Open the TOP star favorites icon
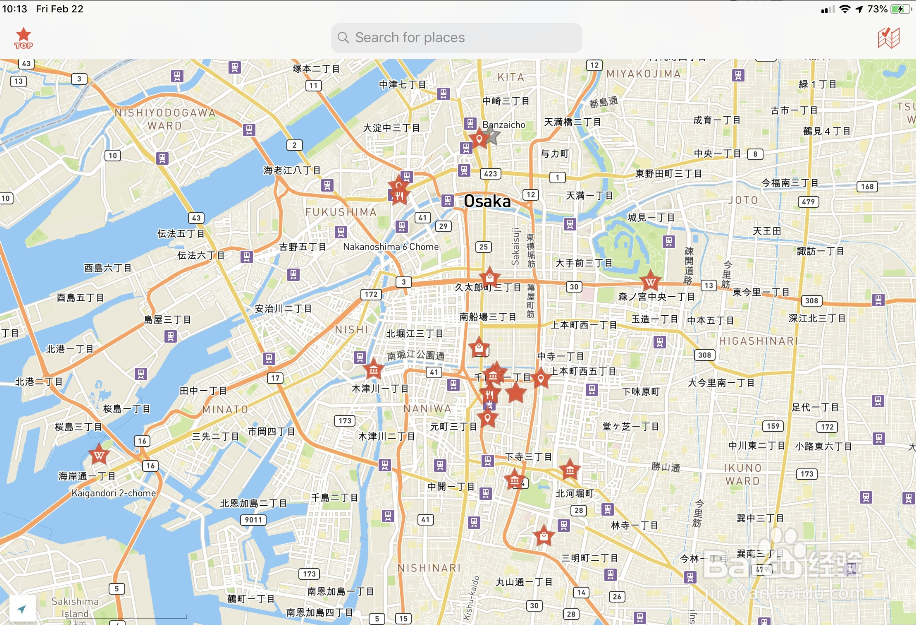The width and height of the screenshot is (916, 625). coord(23,39)
